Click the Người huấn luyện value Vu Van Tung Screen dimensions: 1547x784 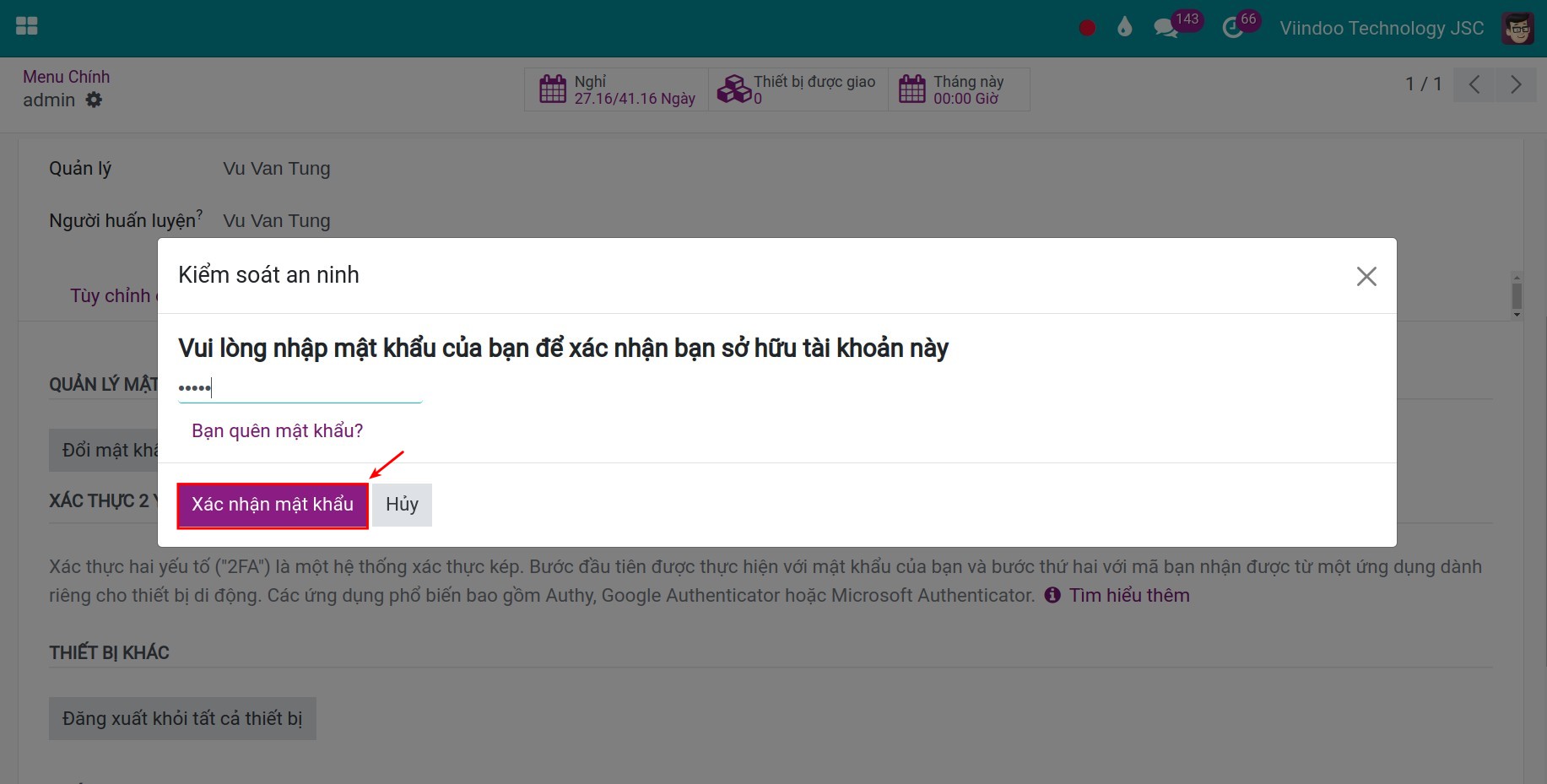277,220
